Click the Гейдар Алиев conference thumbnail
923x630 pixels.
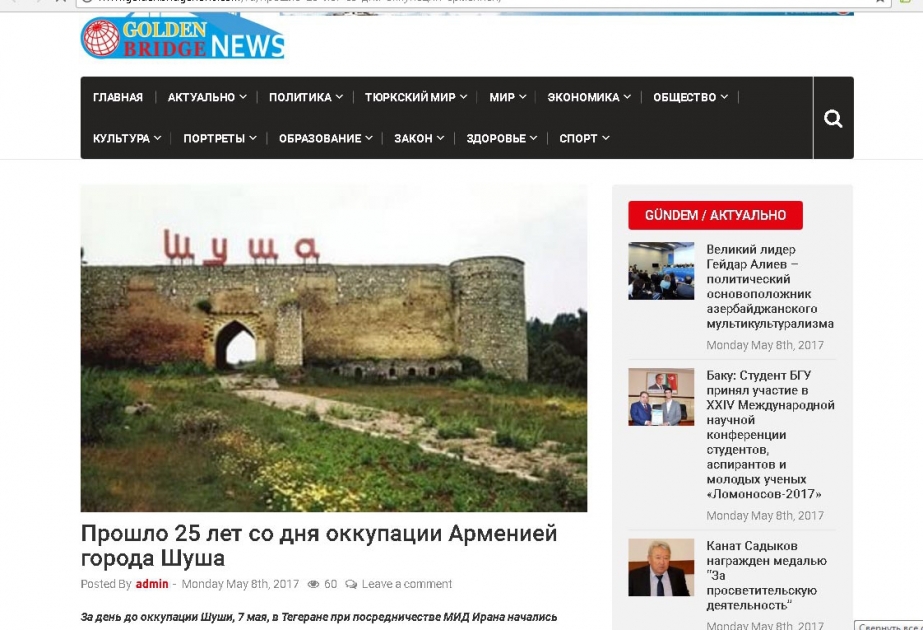(x=661, y=271)
